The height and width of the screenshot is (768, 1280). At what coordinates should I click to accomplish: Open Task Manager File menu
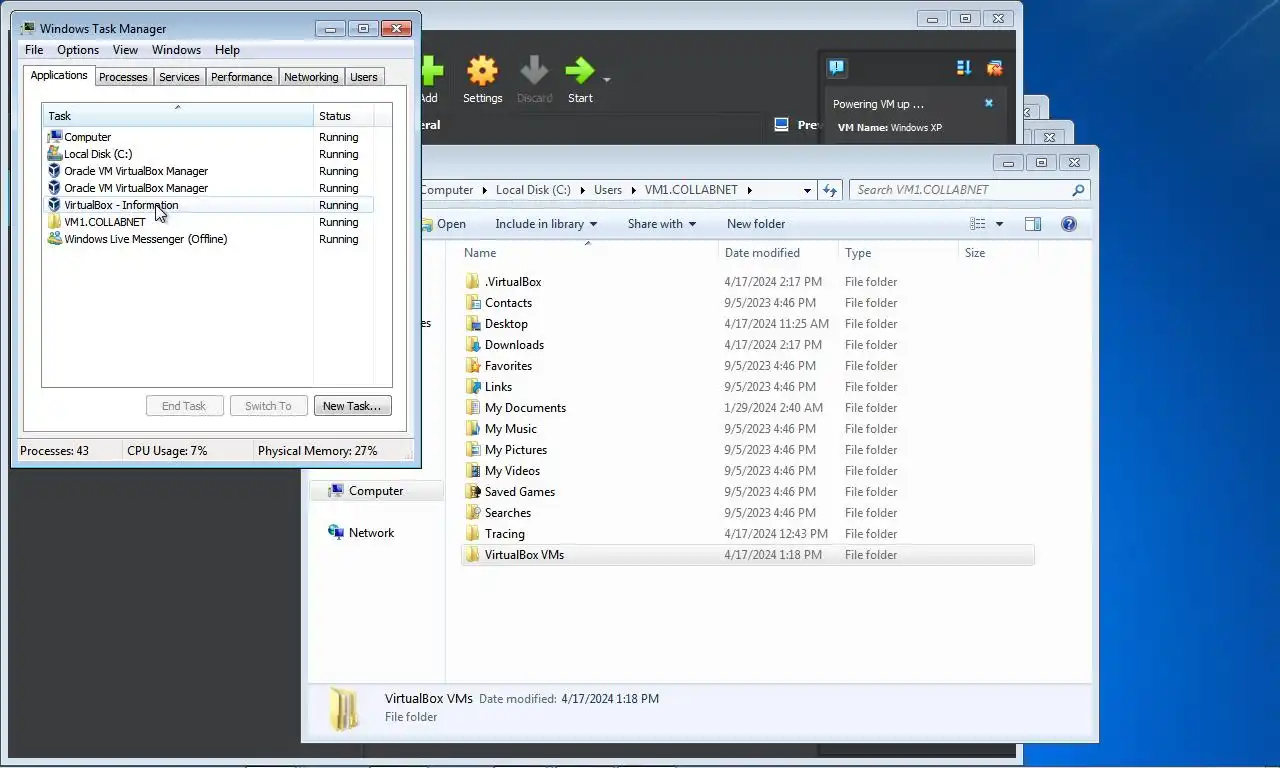(34, 50)
